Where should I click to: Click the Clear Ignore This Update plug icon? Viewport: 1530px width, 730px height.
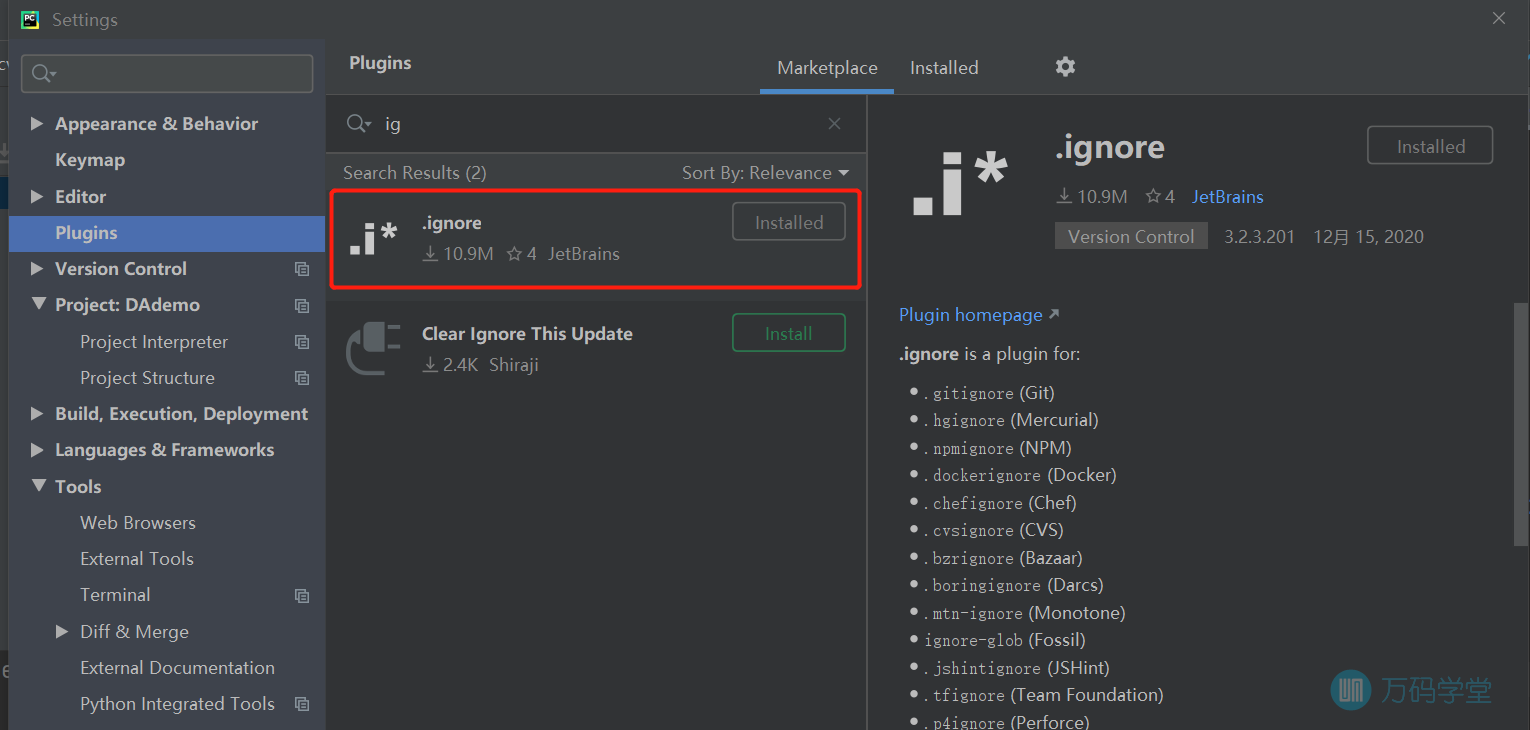coord(373,349)
